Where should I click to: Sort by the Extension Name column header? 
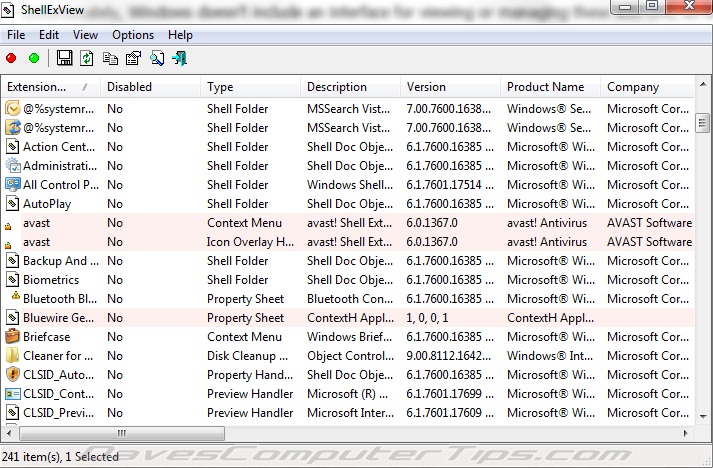50,87
